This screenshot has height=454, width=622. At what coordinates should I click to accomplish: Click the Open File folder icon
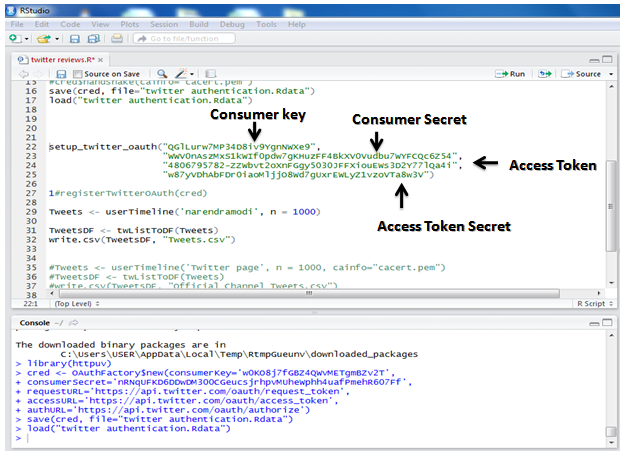43,39
